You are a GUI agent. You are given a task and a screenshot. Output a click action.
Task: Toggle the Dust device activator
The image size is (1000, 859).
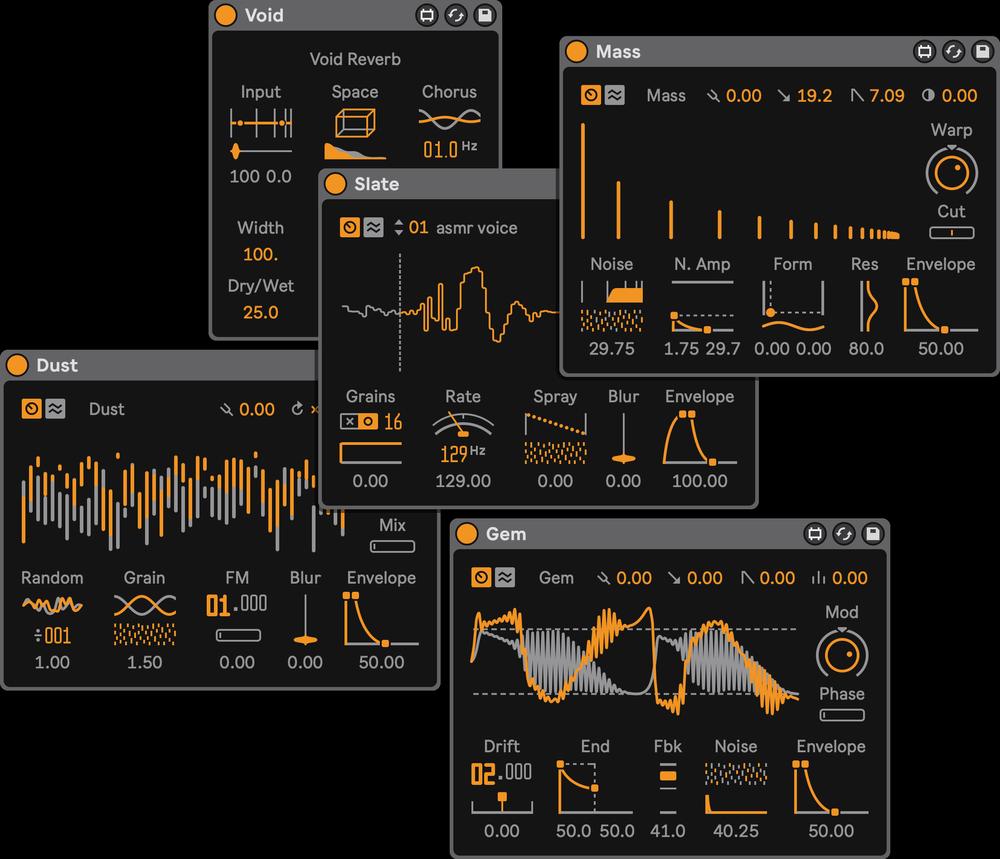(x=17, y=365)
